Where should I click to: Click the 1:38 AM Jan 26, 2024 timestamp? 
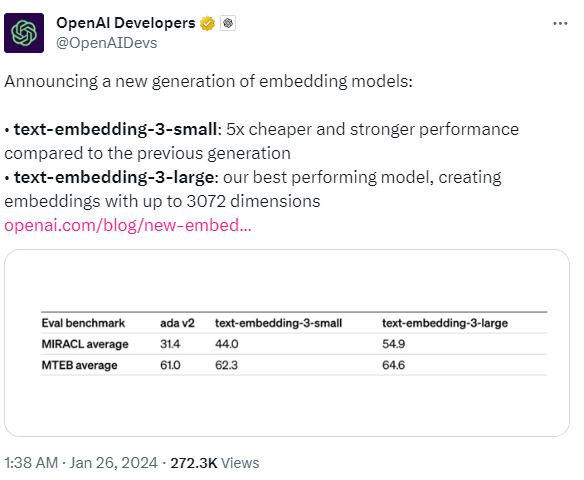81,463
